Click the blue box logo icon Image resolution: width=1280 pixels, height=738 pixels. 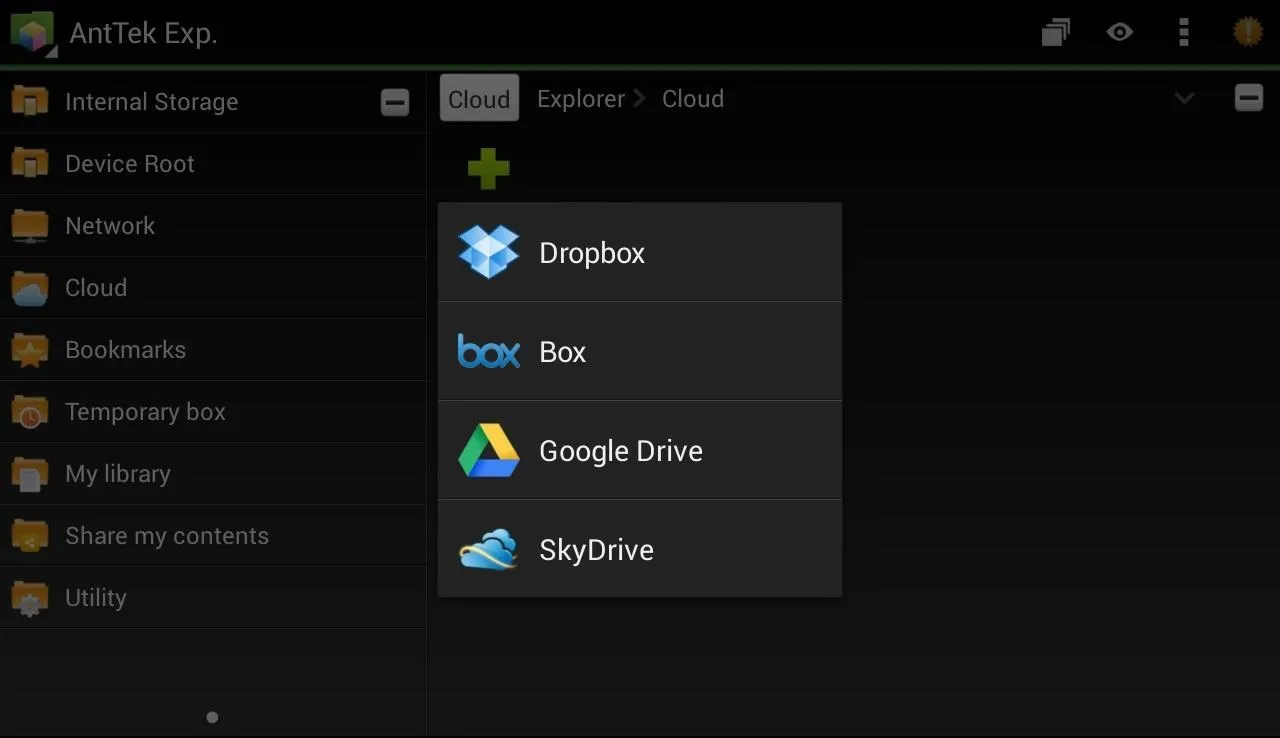(x=489, y=351)
